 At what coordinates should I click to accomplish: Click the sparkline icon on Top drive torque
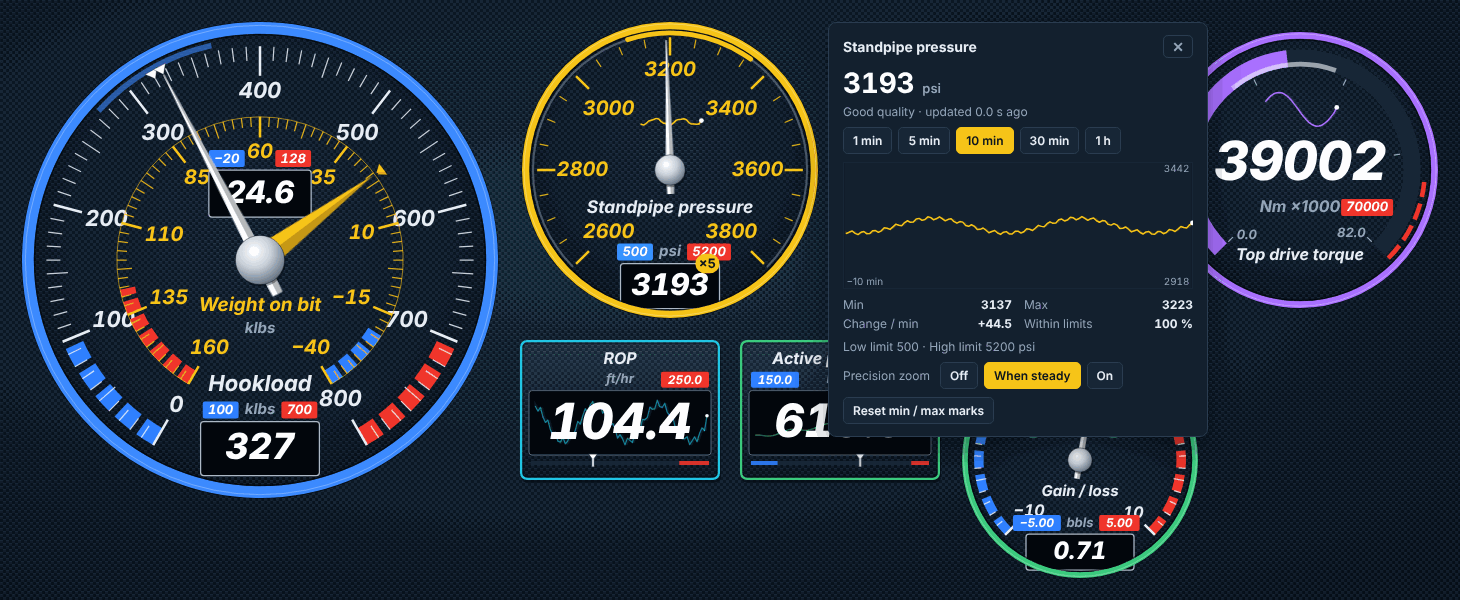coord(1301,108)
